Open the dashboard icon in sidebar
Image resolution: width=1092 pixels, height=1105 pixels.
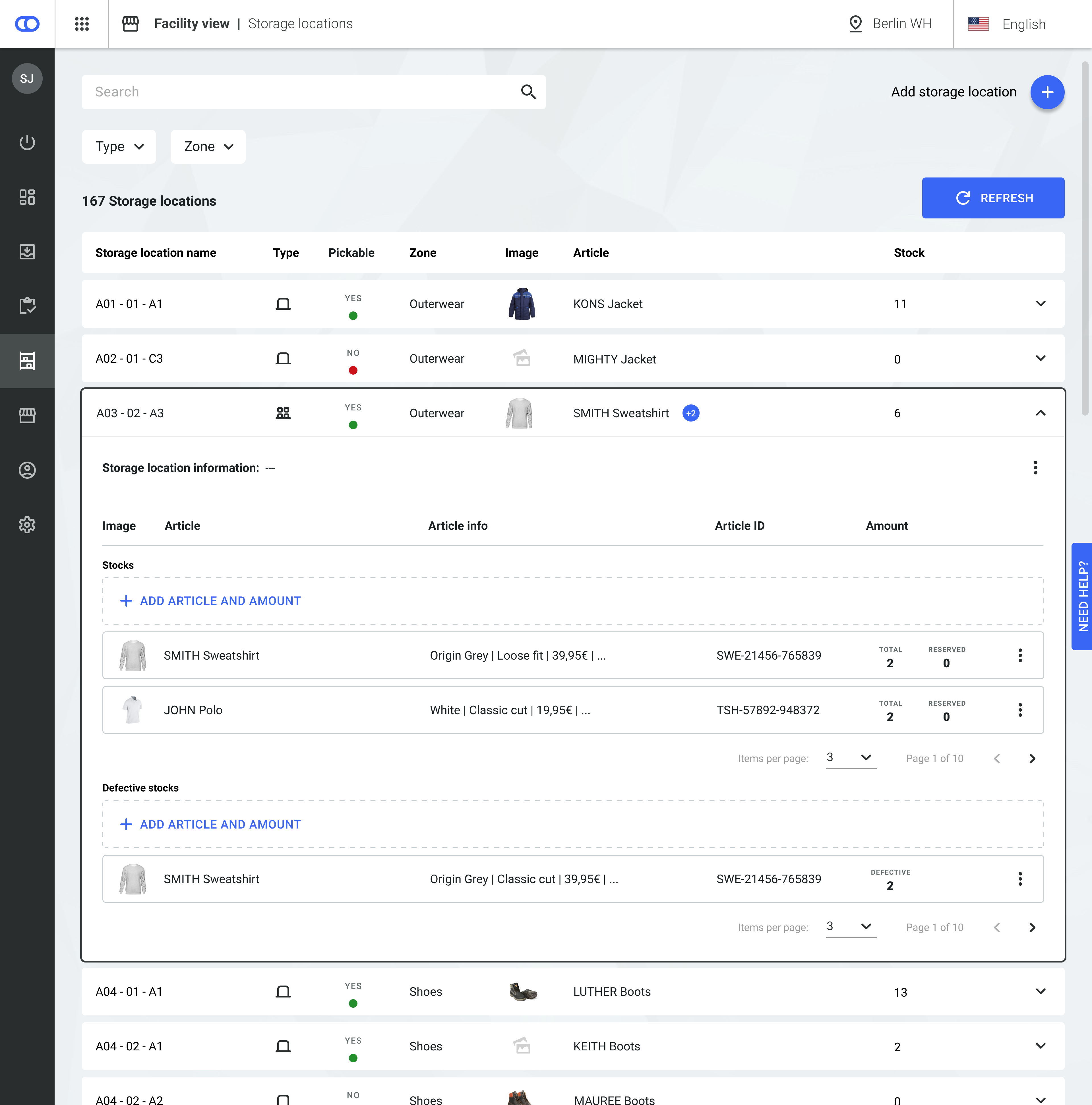coord(27,197)
